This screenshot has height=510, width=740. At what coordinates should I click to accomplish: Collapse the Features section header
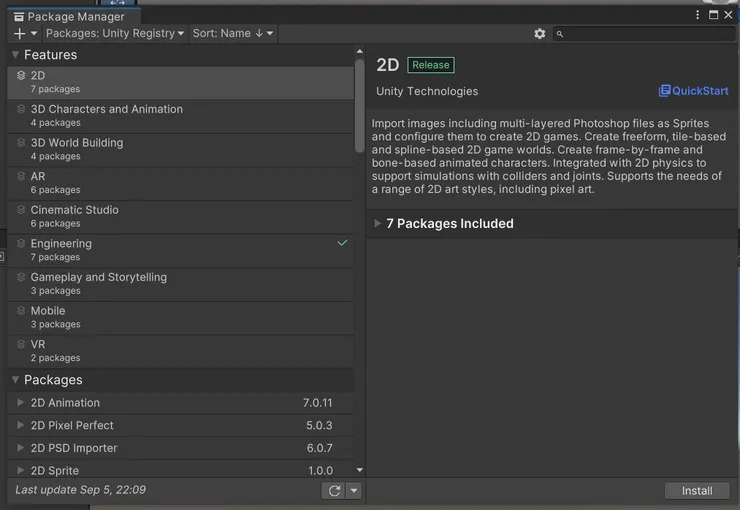tap(15, 55)
